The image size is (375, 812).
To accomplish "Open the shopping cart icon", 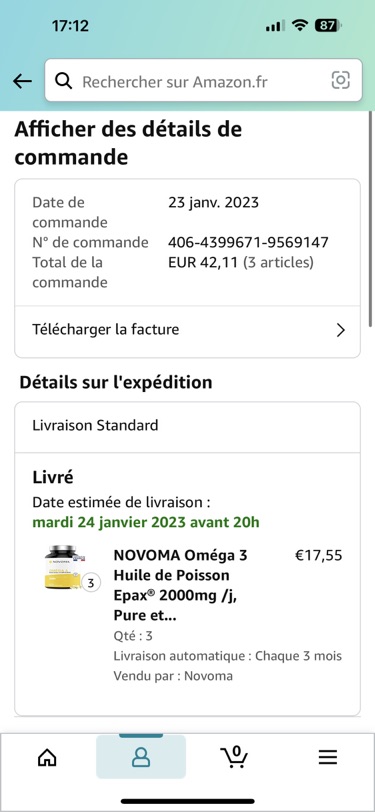I will [234, 757].
